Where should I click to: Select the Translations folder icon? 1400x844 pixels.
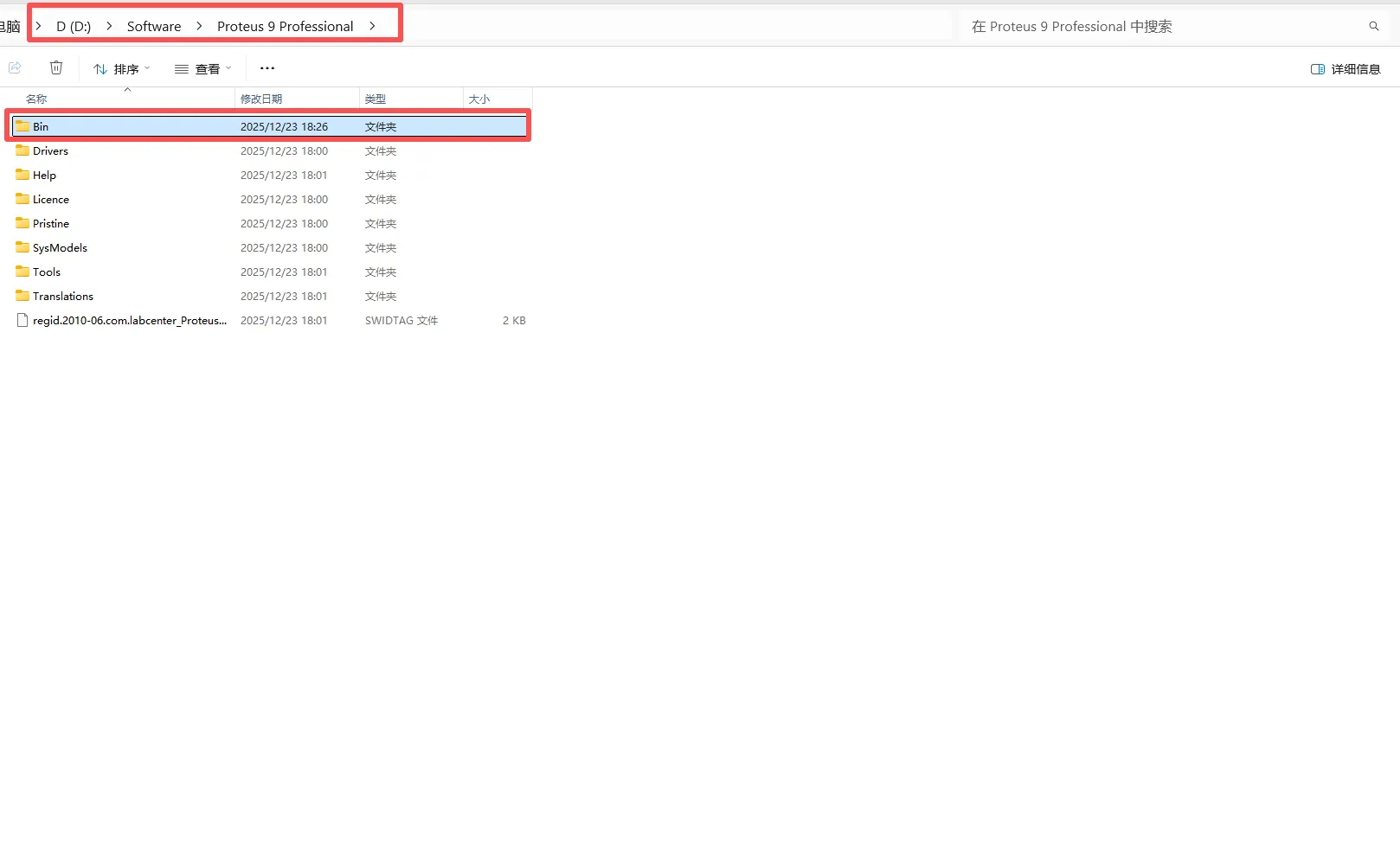[x=22, y=296]
